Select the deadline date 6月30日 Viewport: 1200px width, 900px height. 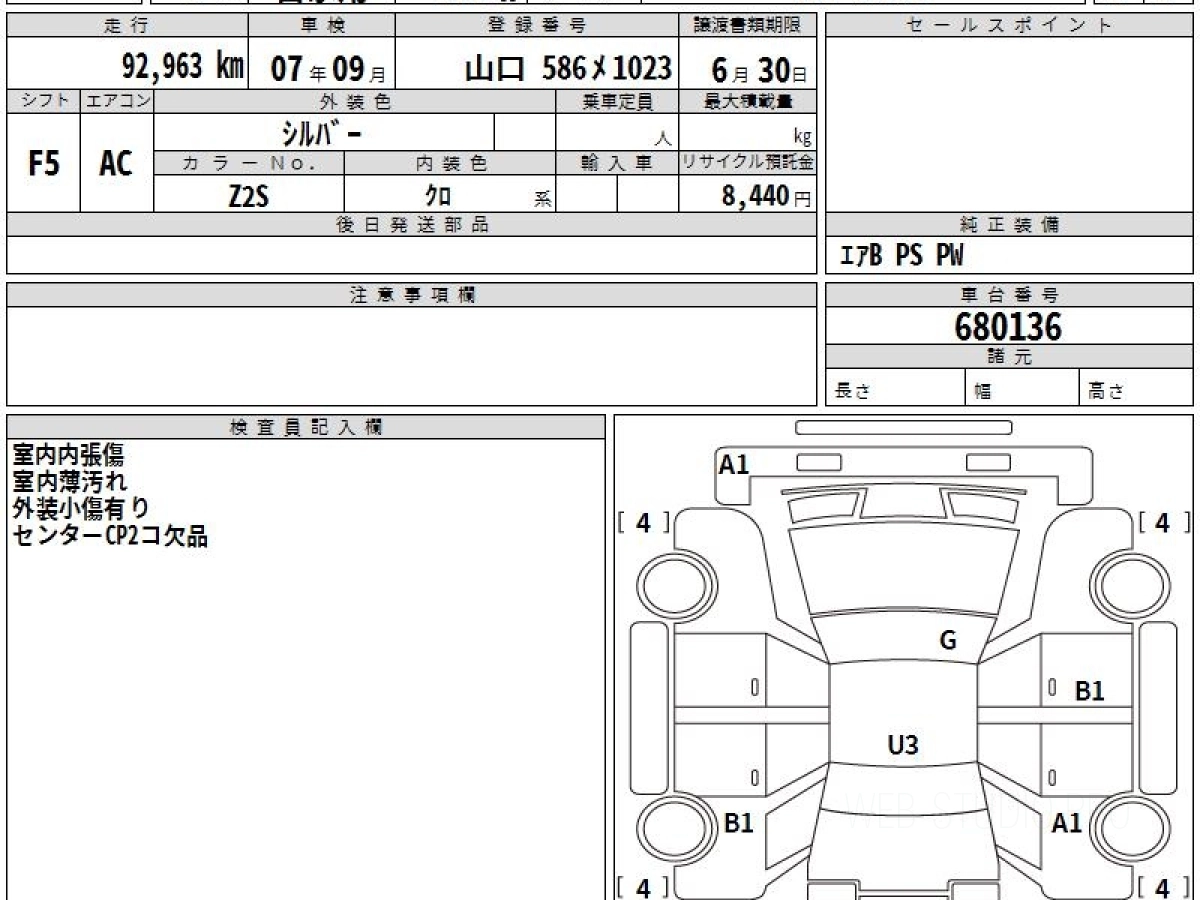tap(759, 71)
